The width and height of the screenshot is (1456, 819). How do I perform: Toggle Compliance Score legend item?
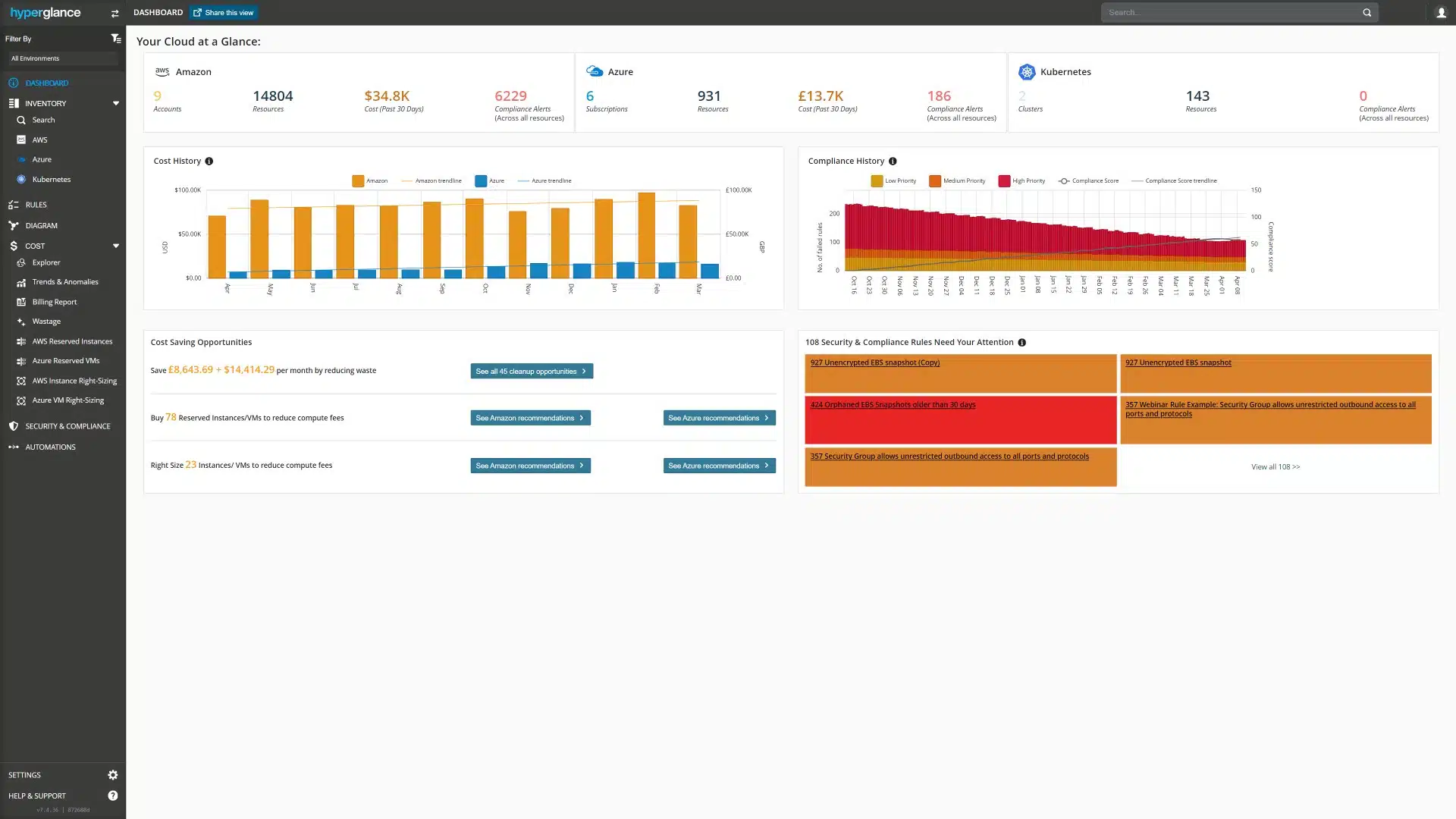1089,180
